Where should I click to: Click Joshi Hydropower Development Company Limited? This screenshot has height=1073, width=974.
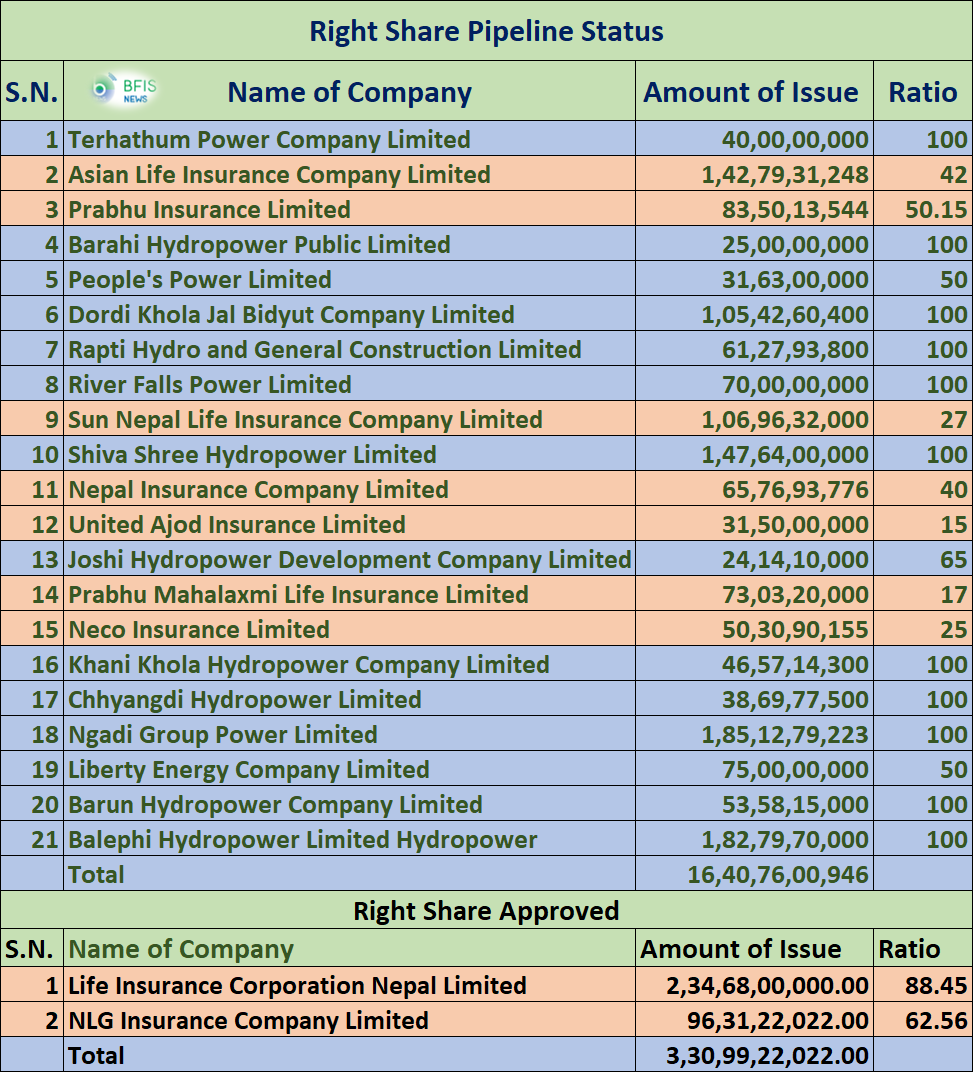click(349, 559)
